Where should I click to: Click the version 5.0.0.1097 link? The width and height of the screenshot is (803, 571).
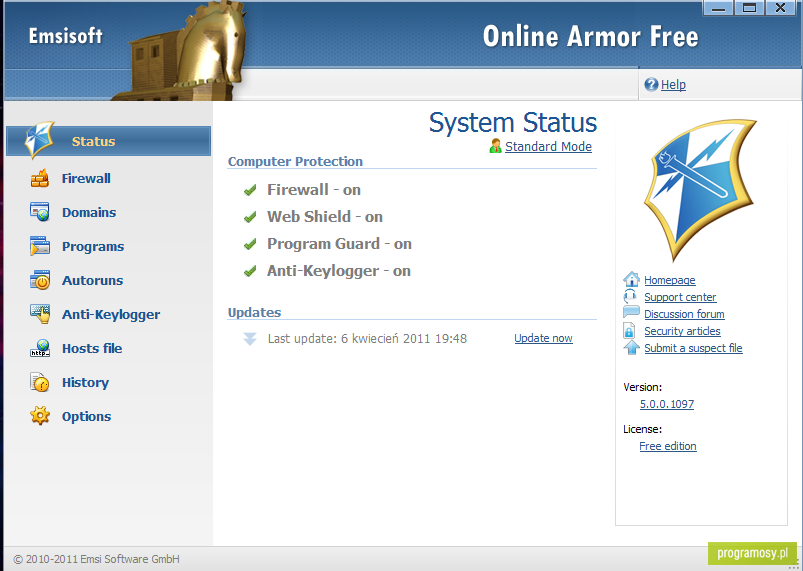[x=667, y=404]
